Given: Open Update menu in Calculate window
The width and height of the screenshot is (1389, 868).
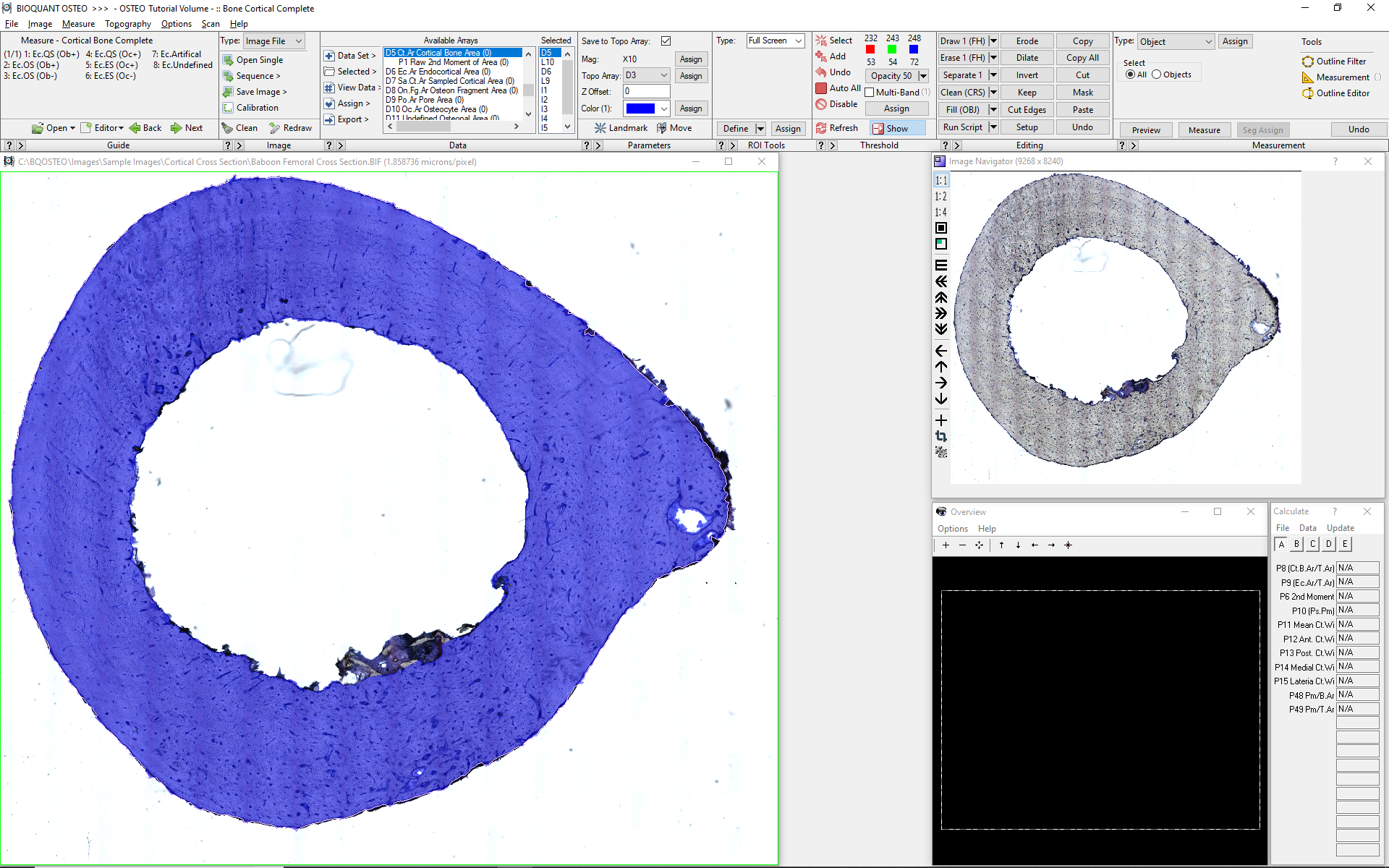Looking at the screenshot, I should (1340, 528).
